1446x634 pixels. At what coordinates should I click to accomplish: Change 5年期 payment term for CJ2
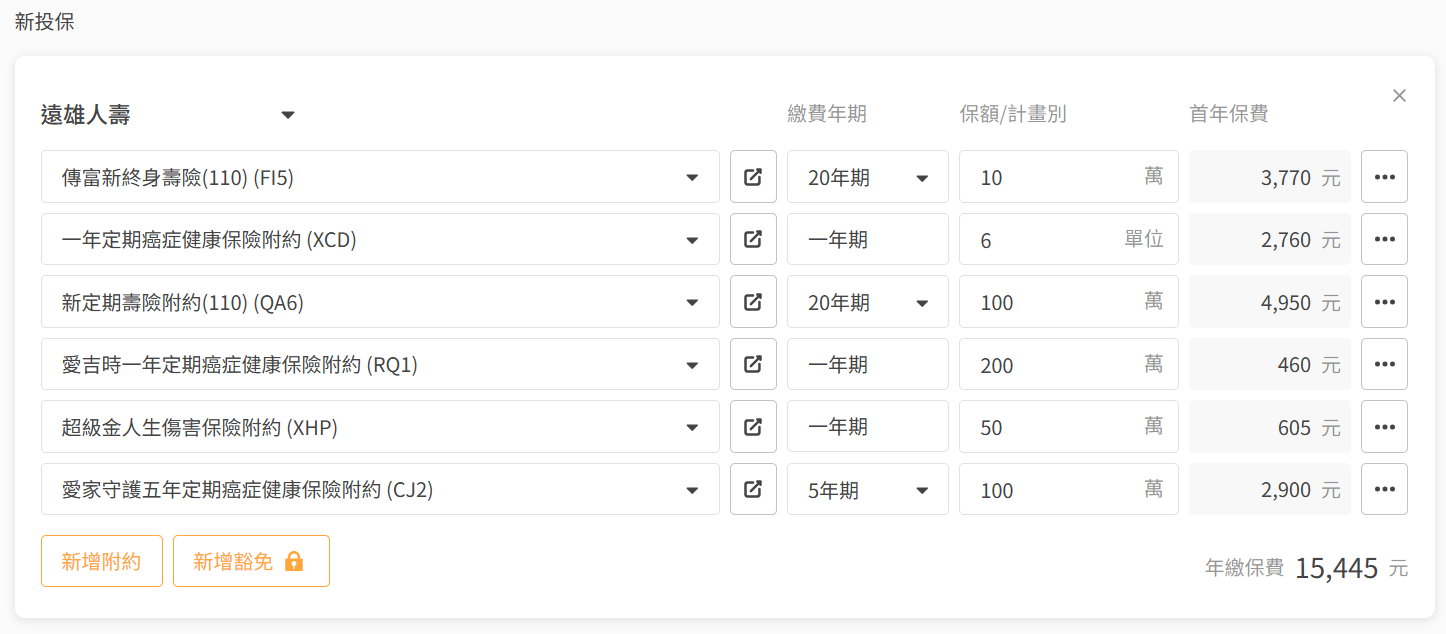(867, 490)
